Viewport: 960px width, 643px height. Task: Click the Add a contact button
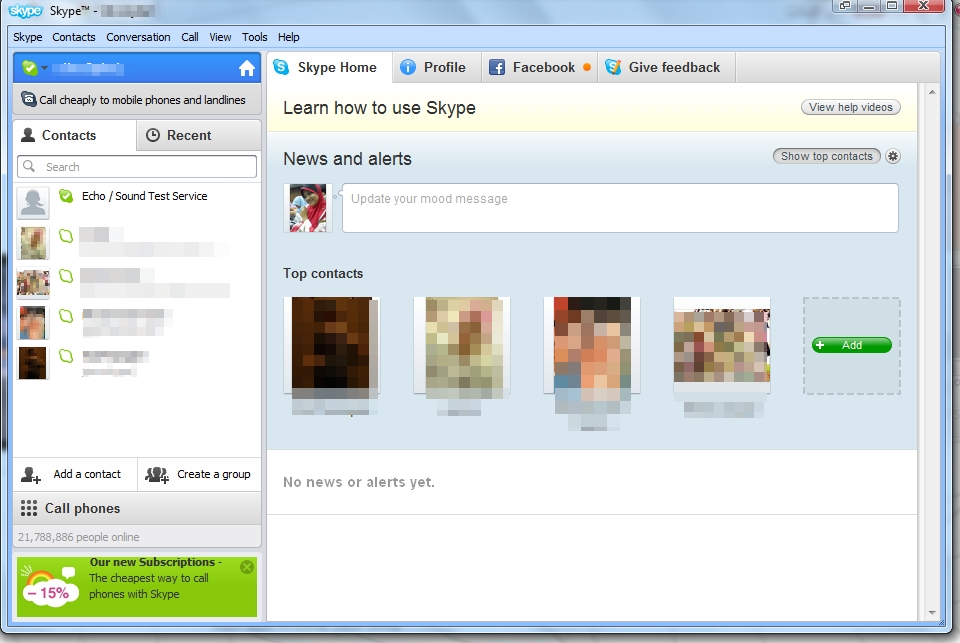[75, 475]
